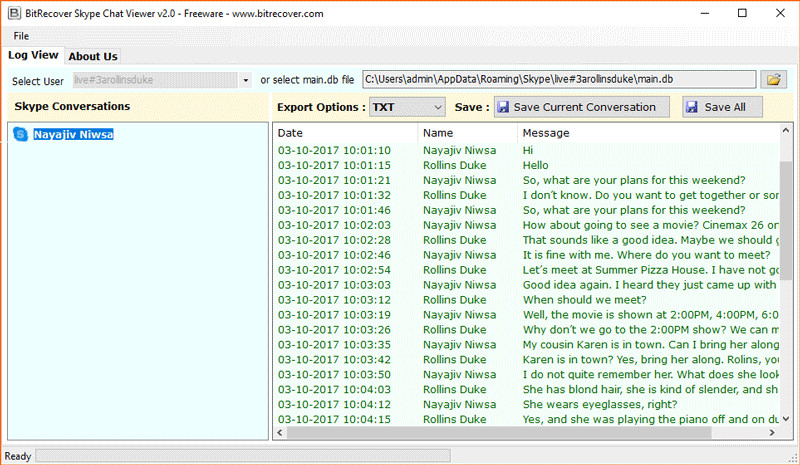Click vertical scrollbar up arrow

pos(786,131)
